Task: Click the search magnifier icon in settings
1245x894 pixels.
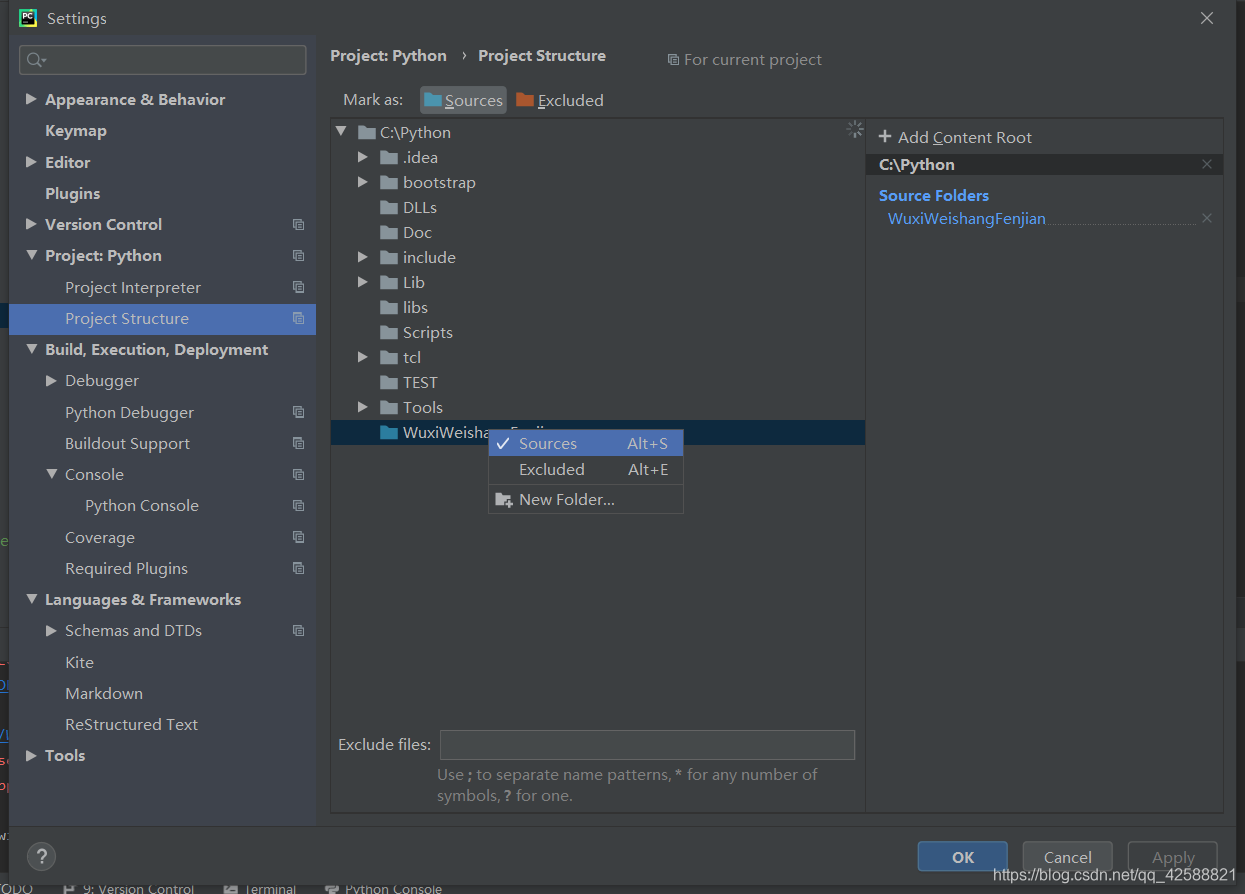Action: click(35, 60)
